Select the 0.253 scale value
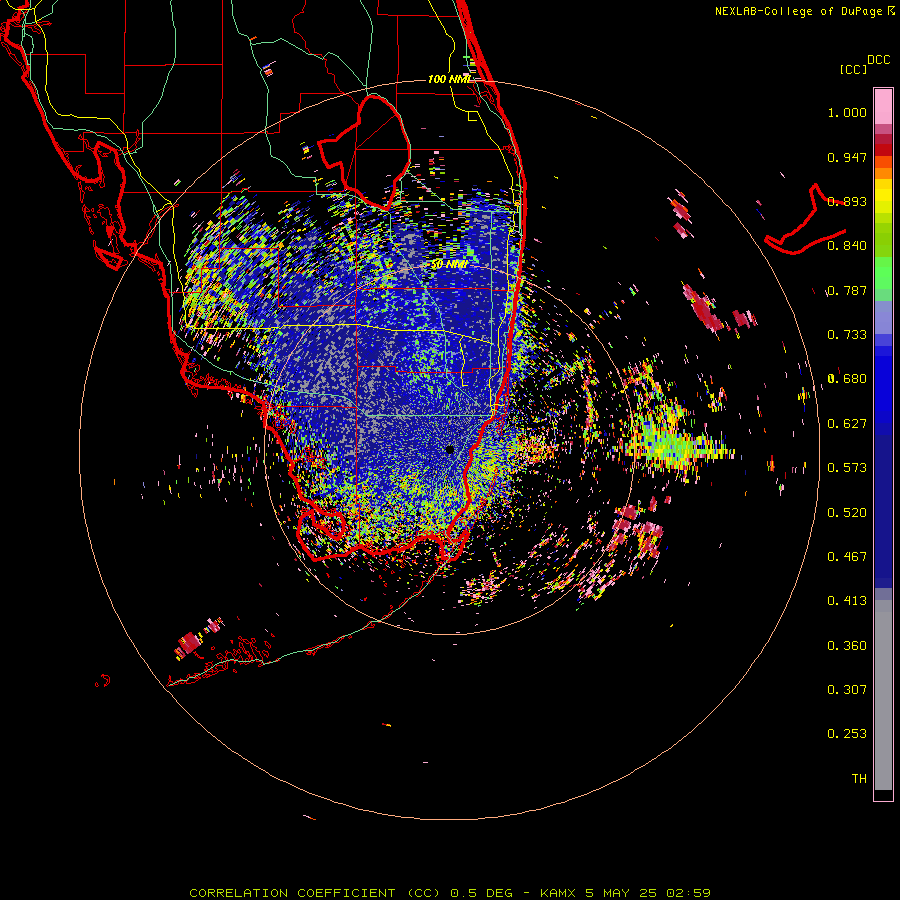 pos(847,734)
